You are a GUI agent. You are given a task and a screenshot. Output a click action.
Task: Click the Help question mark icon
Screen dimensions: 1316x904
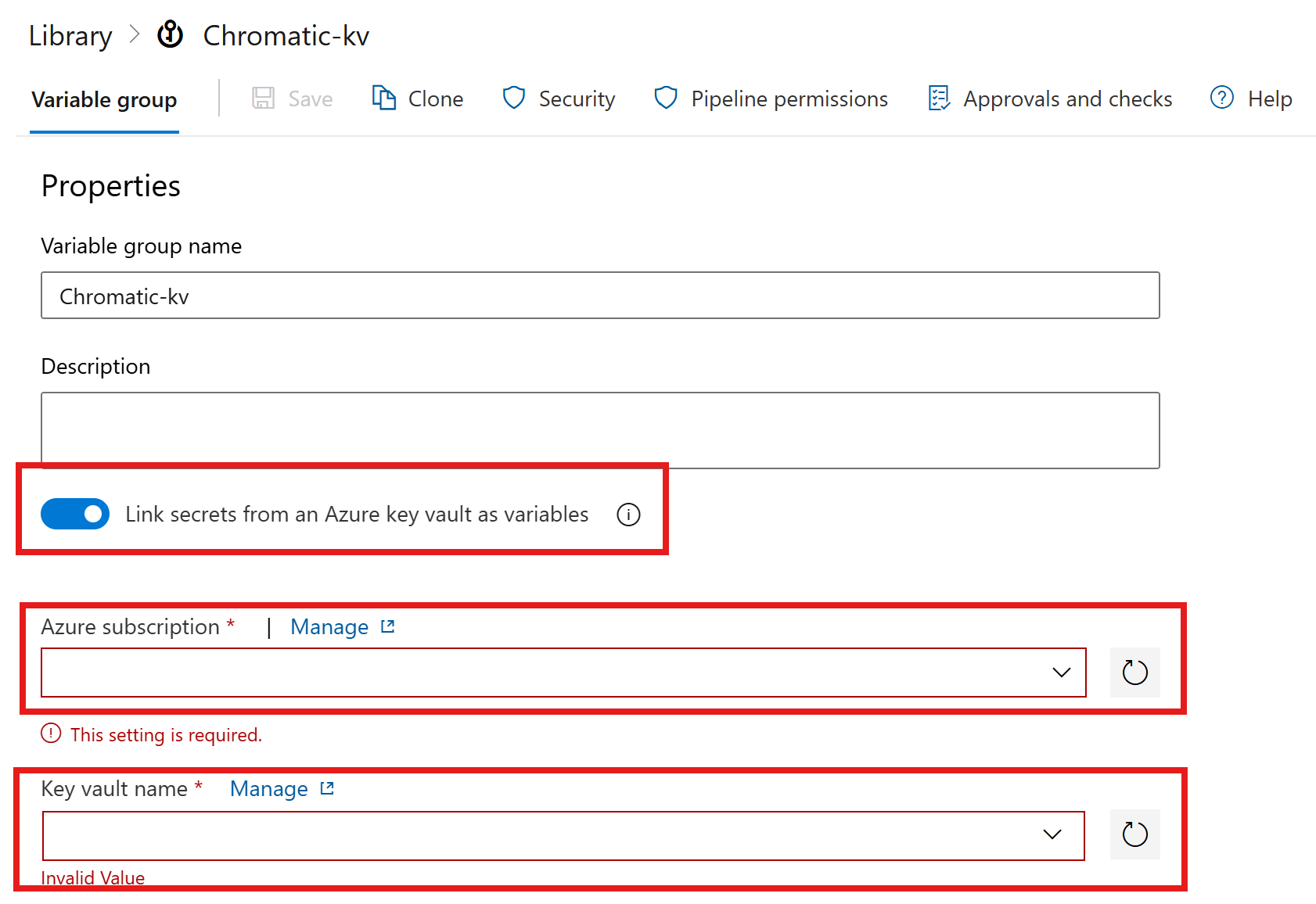[1221, 99]
